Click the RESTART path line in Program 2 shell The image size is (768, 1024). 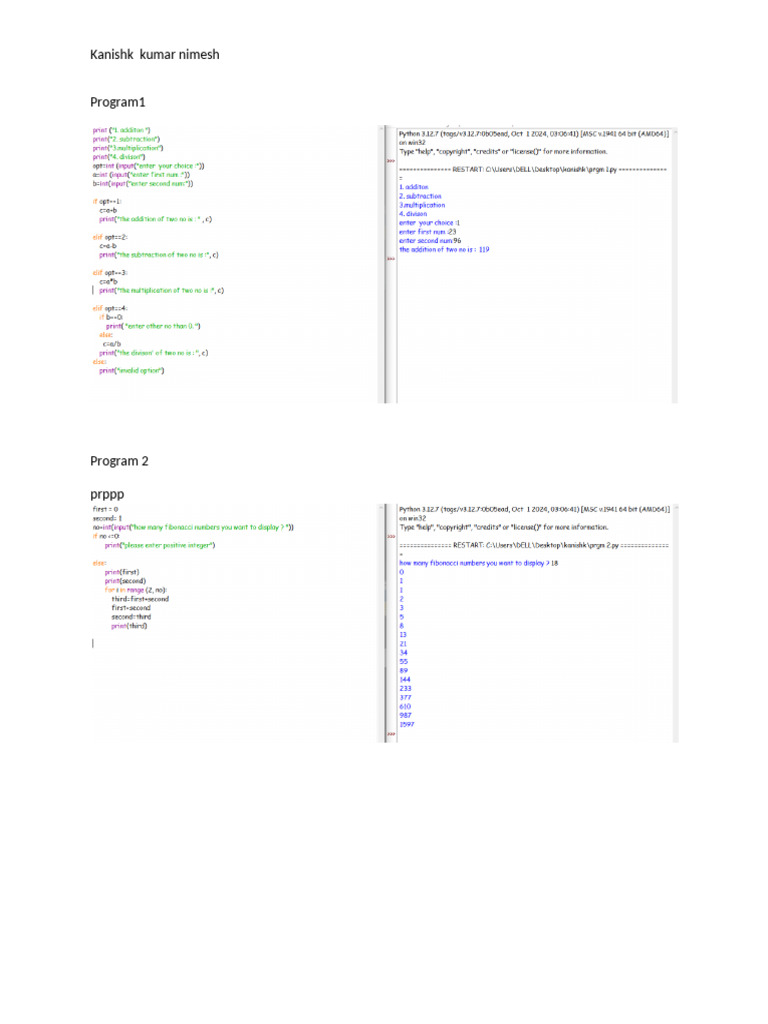coord(533,546)
